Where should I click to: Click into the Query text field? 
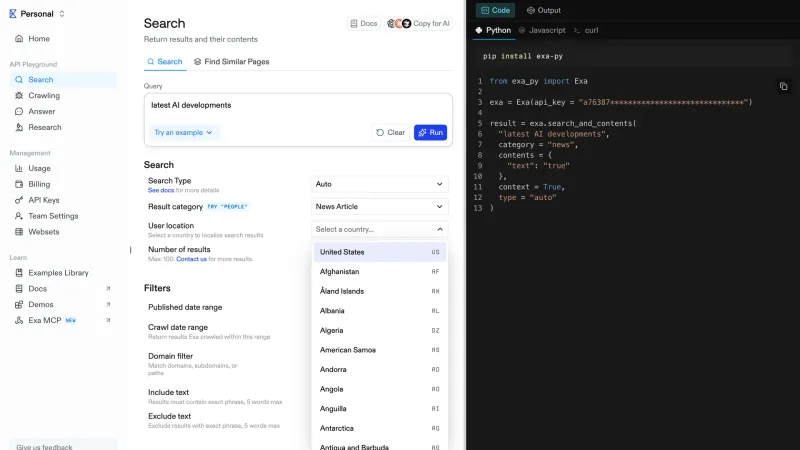coord(298,106)
